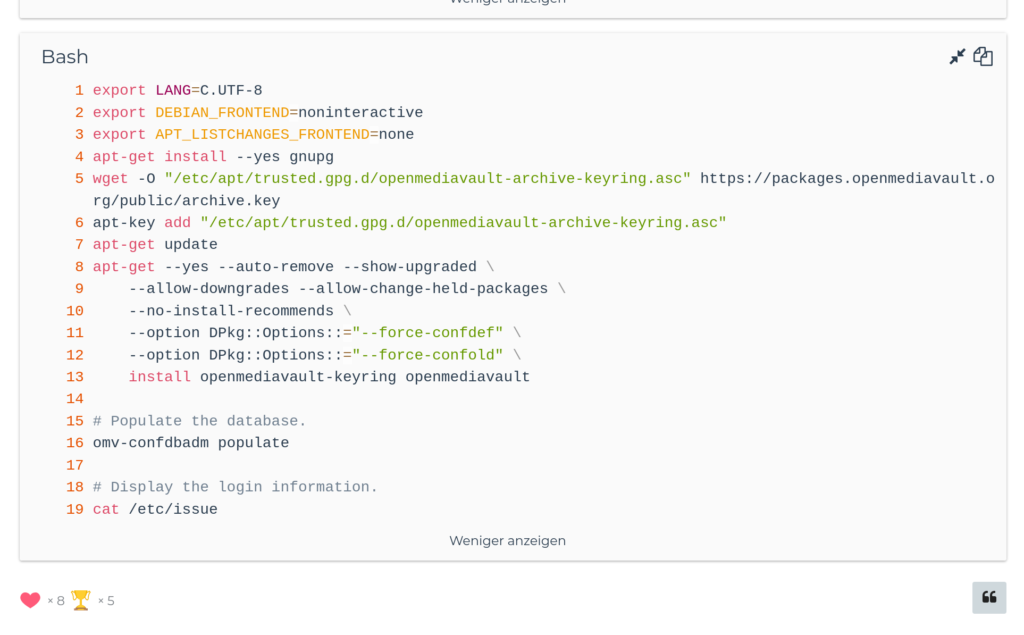Click the wget keyring download line
This screenshot has height=635, width=1024.
coord(543,189)
